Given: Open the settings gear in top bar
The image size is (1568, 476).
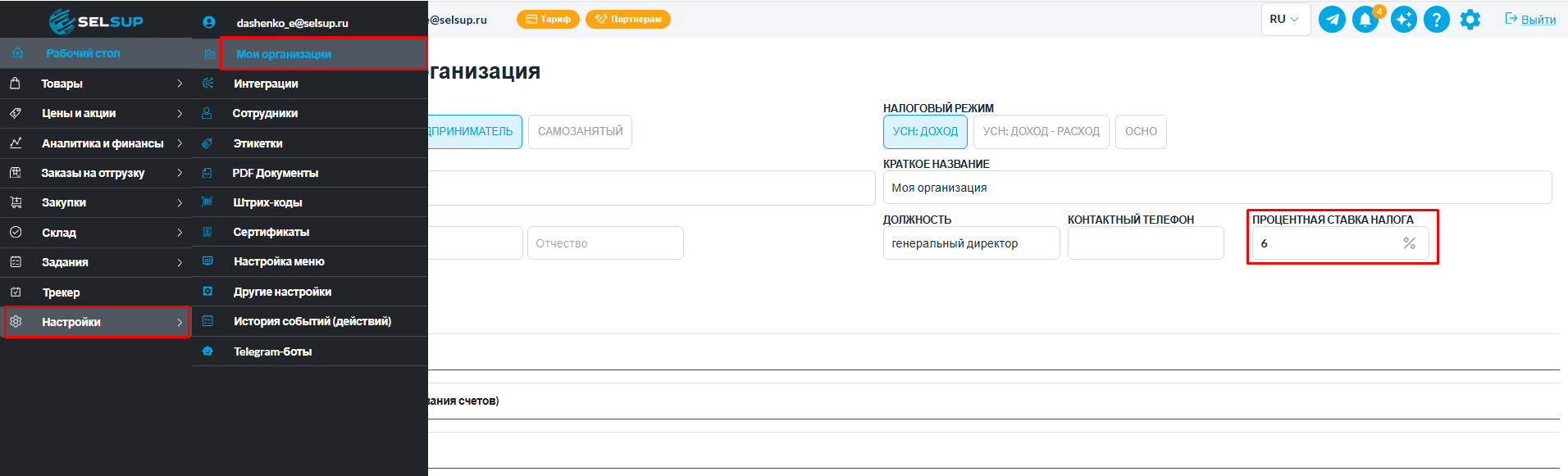Looking at the screenshot, I should click(1470, 20).
